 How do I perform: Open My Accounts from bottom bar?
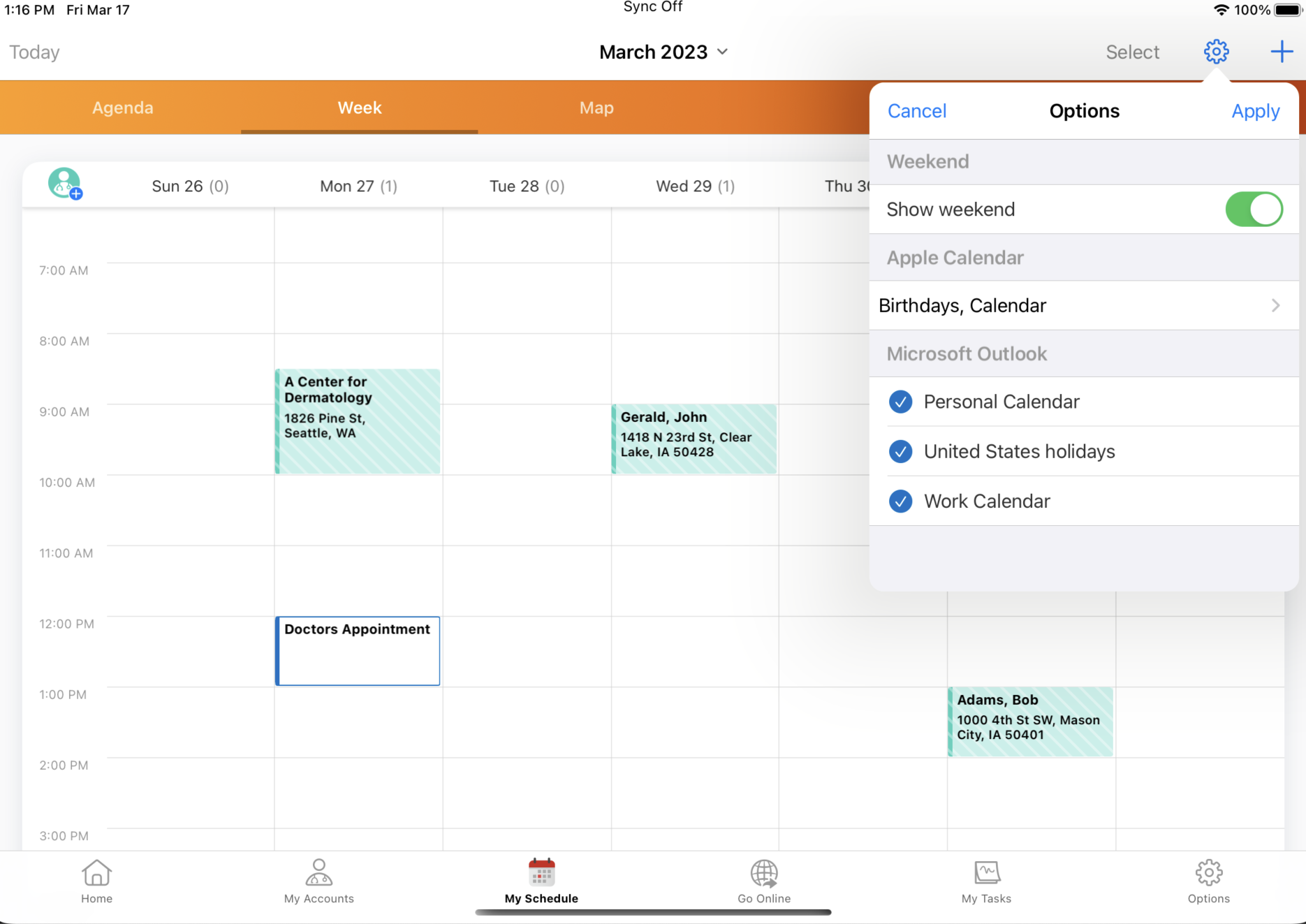tap(318, 881)
